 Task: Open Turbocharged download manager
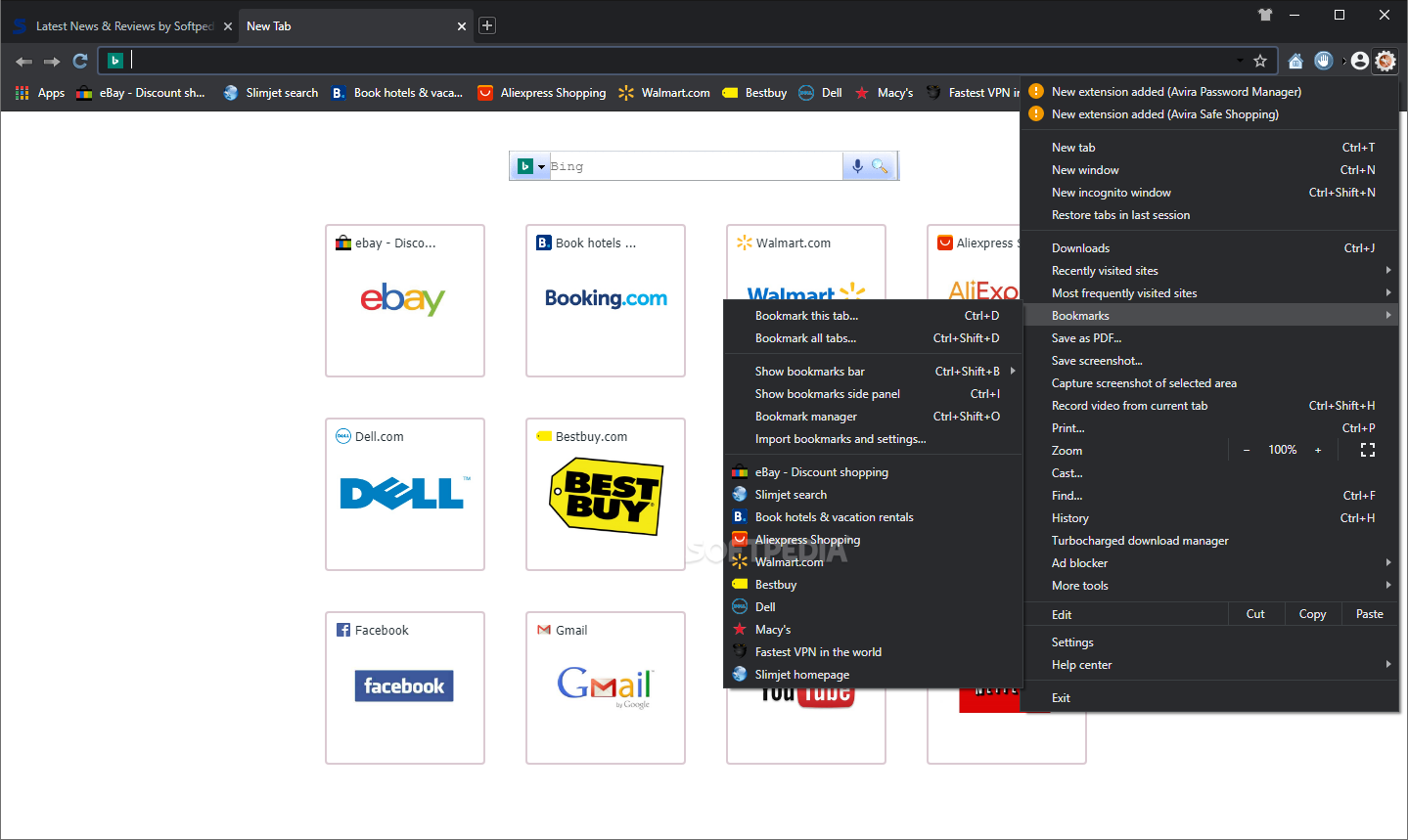[1211, 541]
